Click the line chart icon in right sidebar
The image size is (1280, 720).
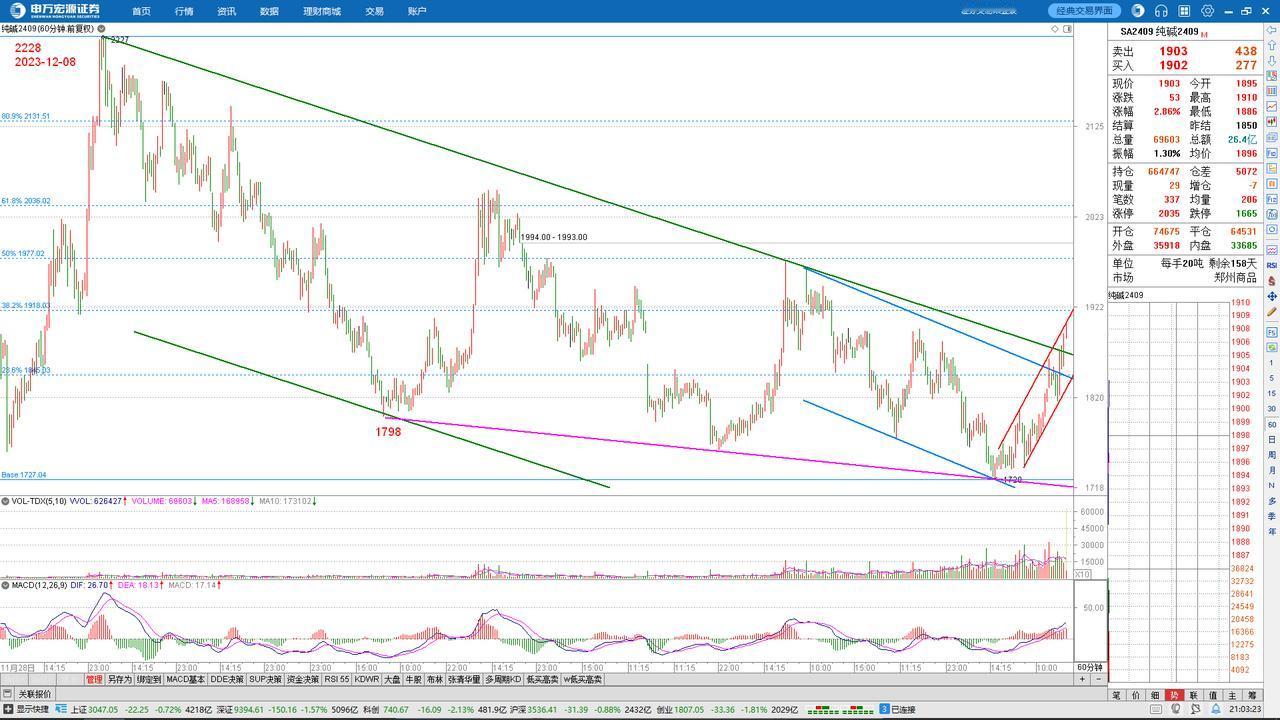(1271, 107)
